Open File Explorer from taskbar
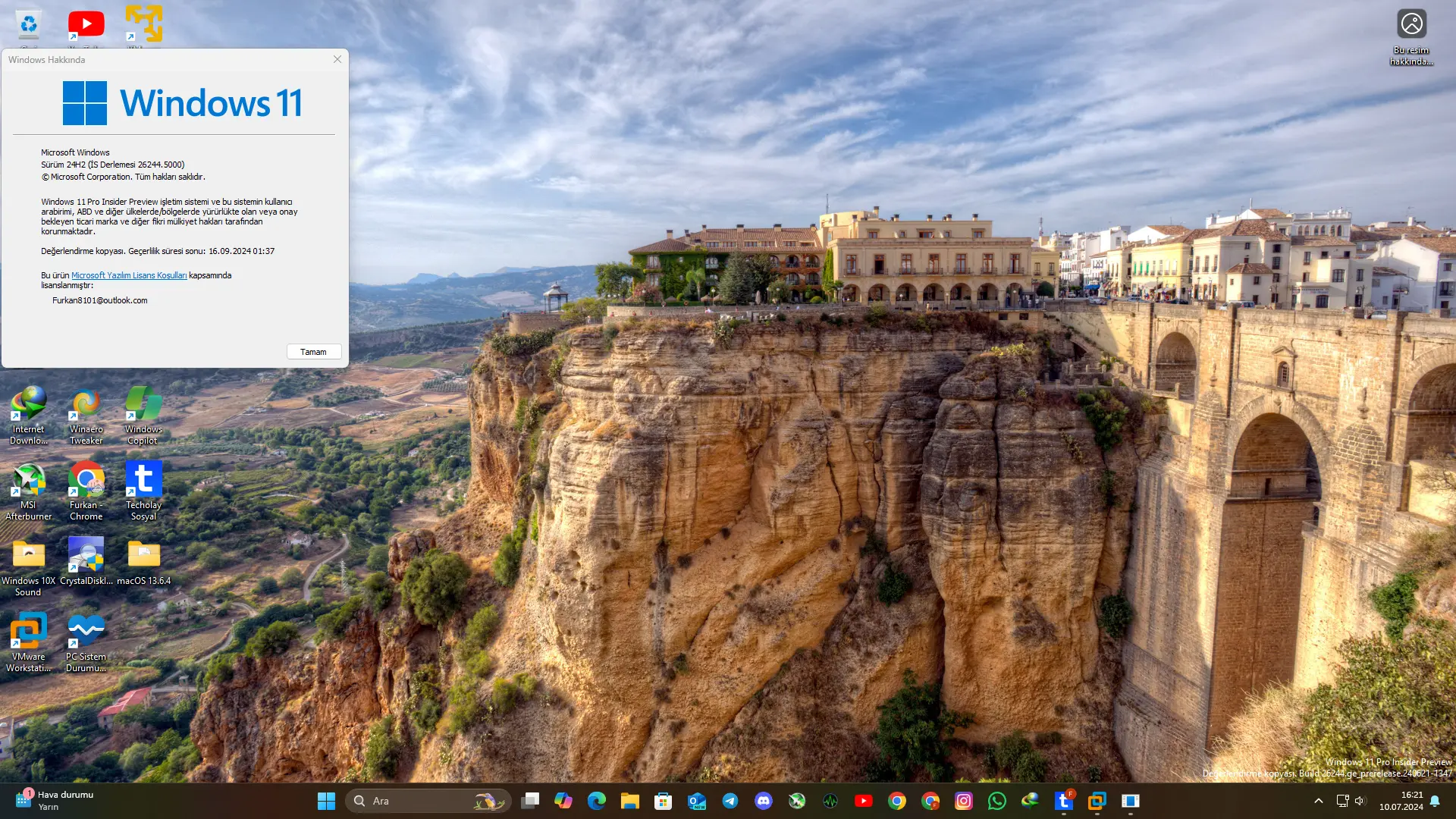 click(630, 801)
